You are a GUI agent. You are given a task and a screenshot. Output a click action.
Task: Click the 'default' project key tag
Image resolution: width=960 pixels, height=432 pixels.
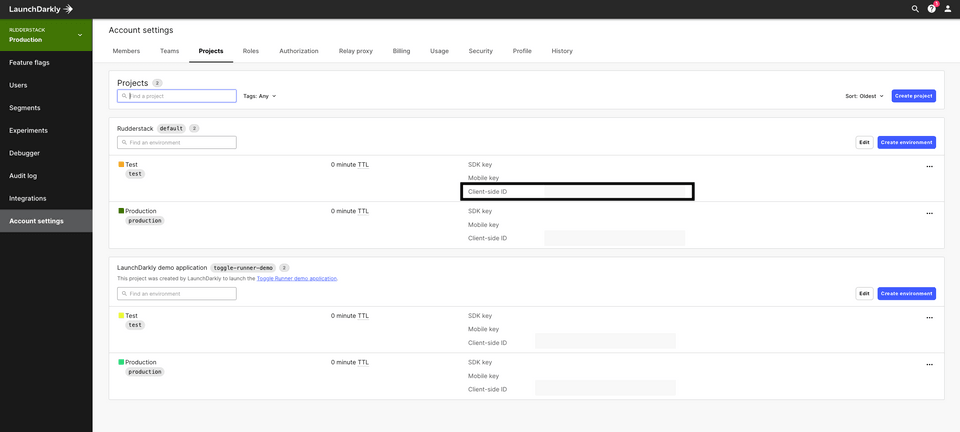click(171, 128)
